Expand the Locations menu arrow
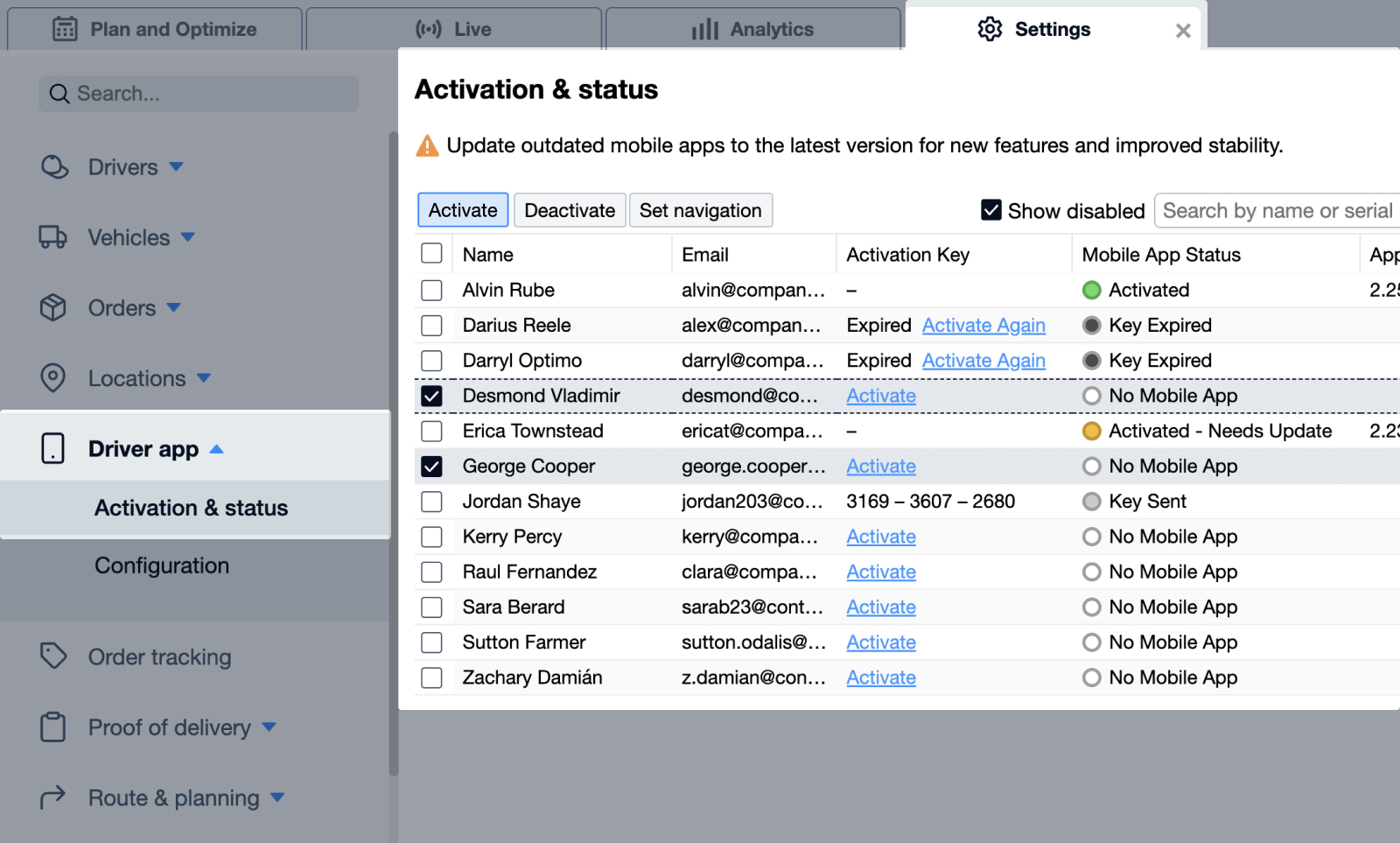Screen dimensions: 1400x843 point(204,378)
